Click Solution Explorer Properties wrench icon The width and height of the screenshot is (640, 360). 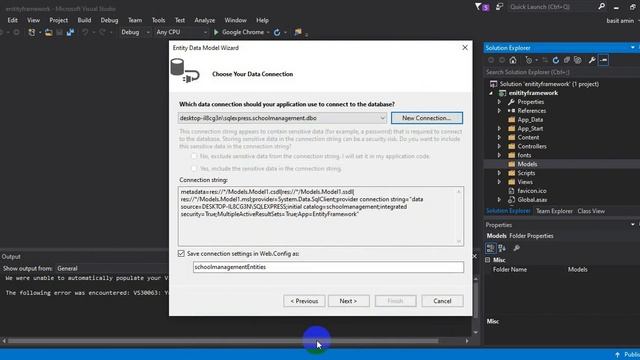592,60
